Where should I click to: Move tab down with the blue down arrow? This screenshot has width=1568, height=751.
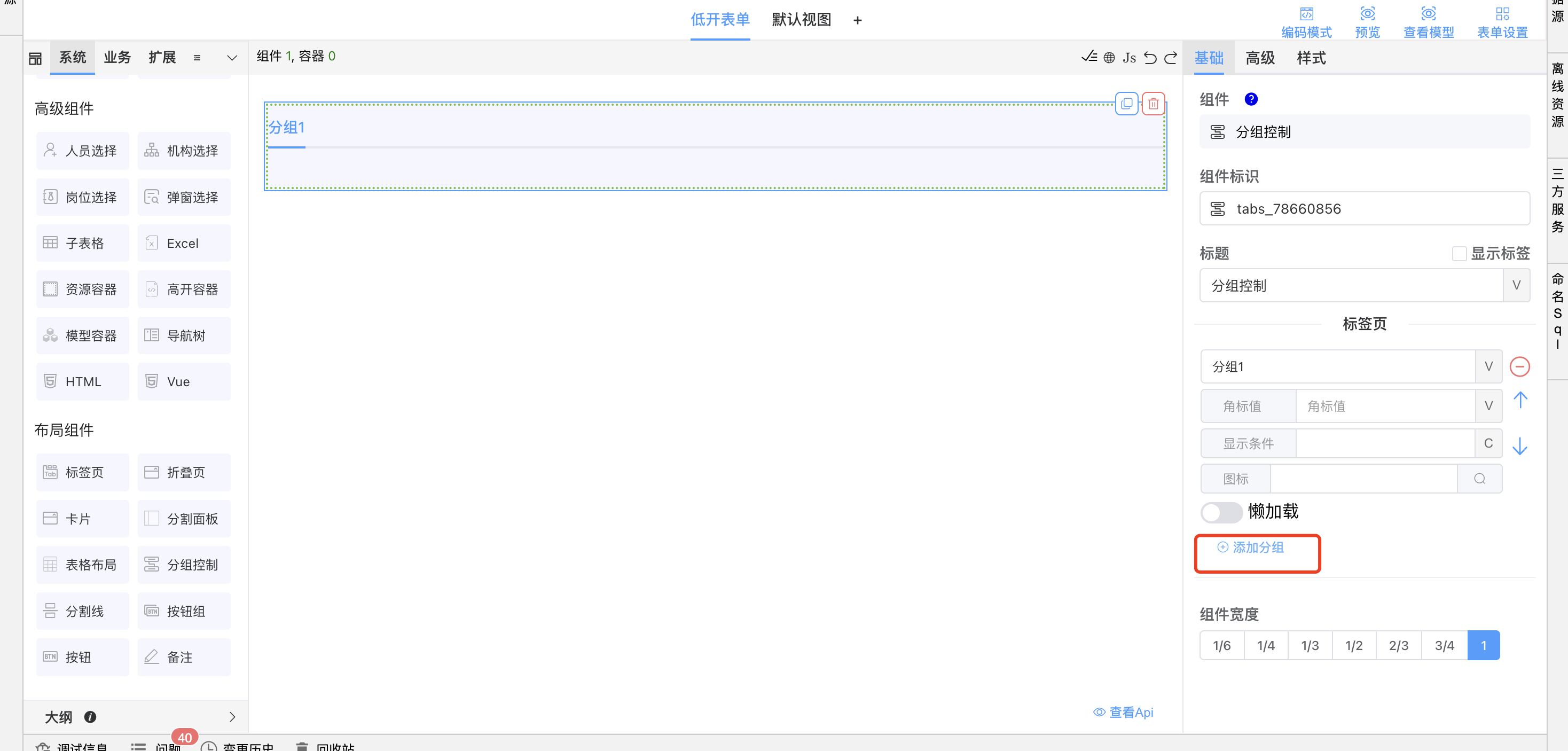[x=1519, y=446]
